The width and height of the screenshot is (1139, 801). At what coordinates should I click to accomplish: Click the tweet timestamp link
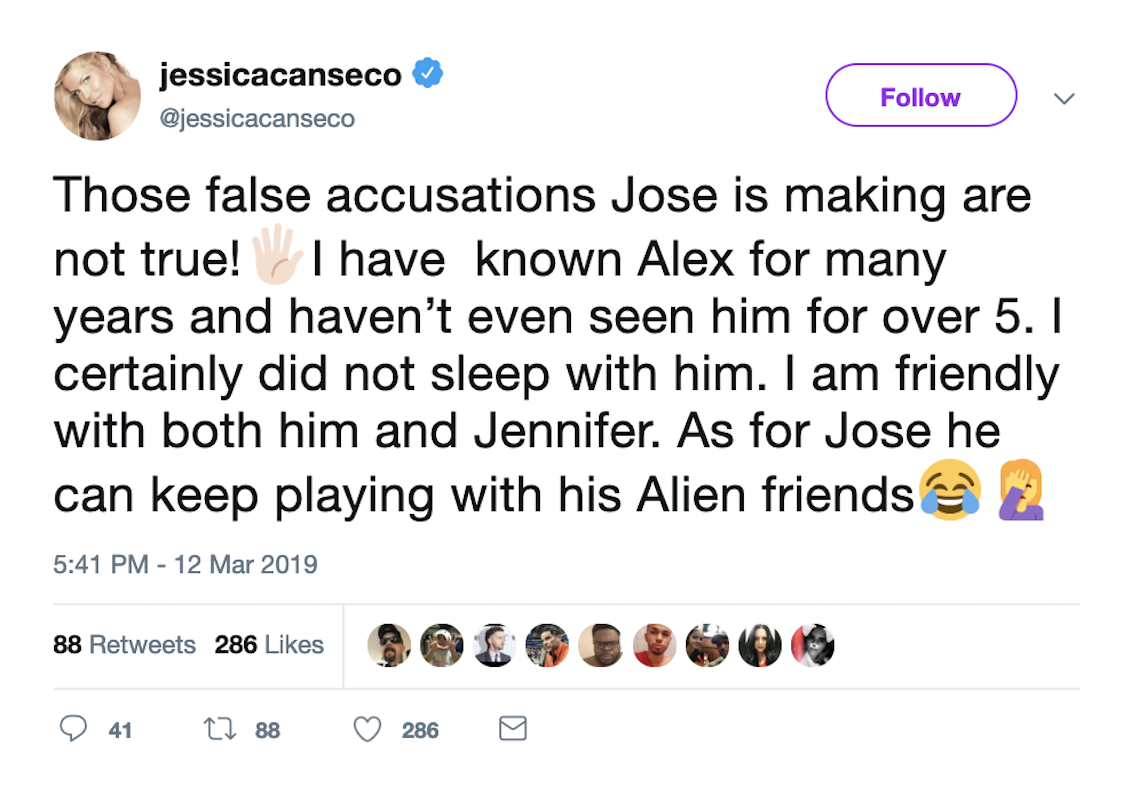185,564
